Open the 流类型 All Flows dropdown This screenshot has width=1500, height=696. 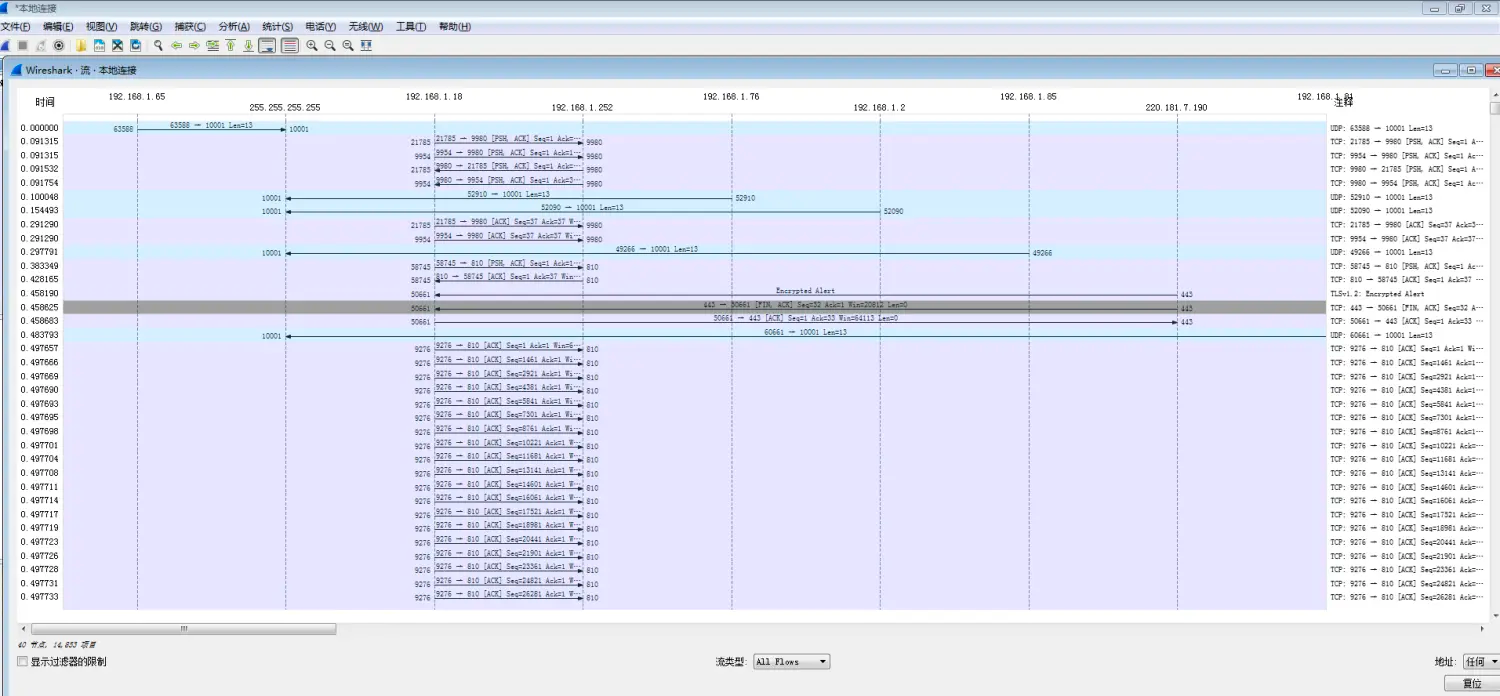(791, 661)
